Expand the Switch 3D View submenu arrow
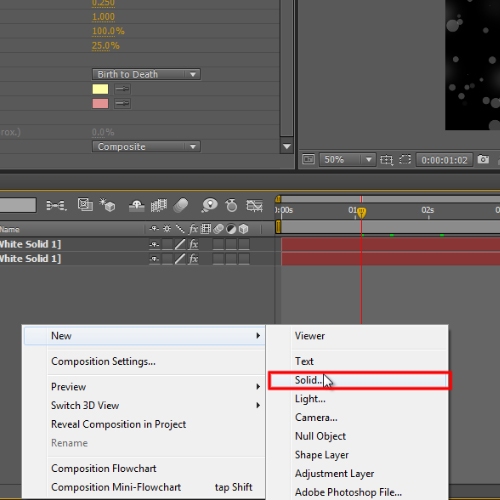 coord(258,405)
